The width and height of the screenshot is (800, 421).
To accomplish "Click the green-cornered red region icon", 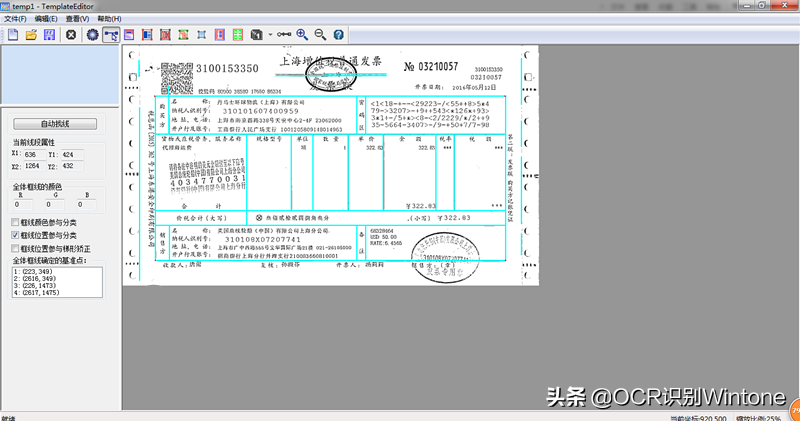I will (184, 35).
